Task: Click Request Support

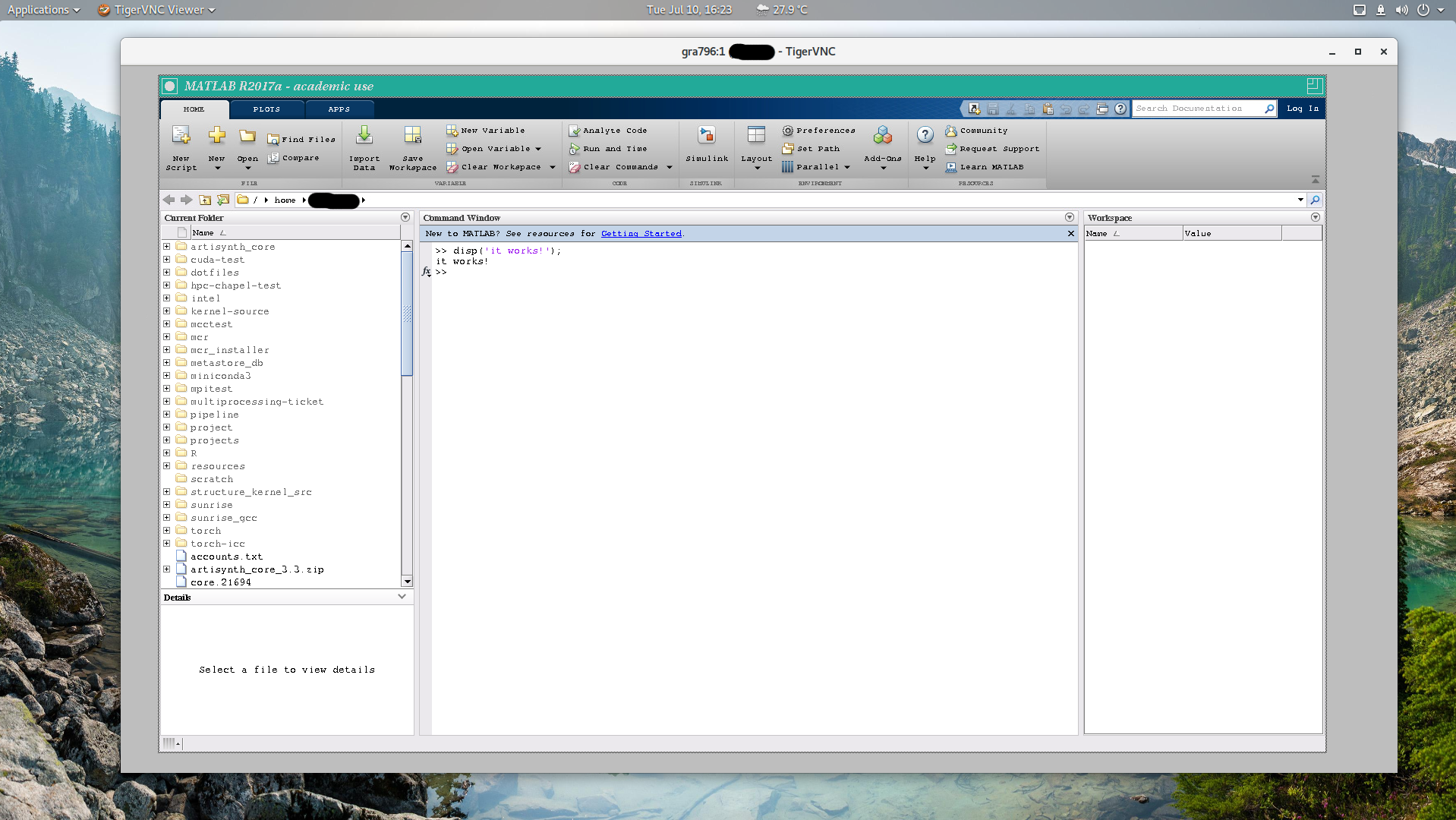Action: (993, 149)
